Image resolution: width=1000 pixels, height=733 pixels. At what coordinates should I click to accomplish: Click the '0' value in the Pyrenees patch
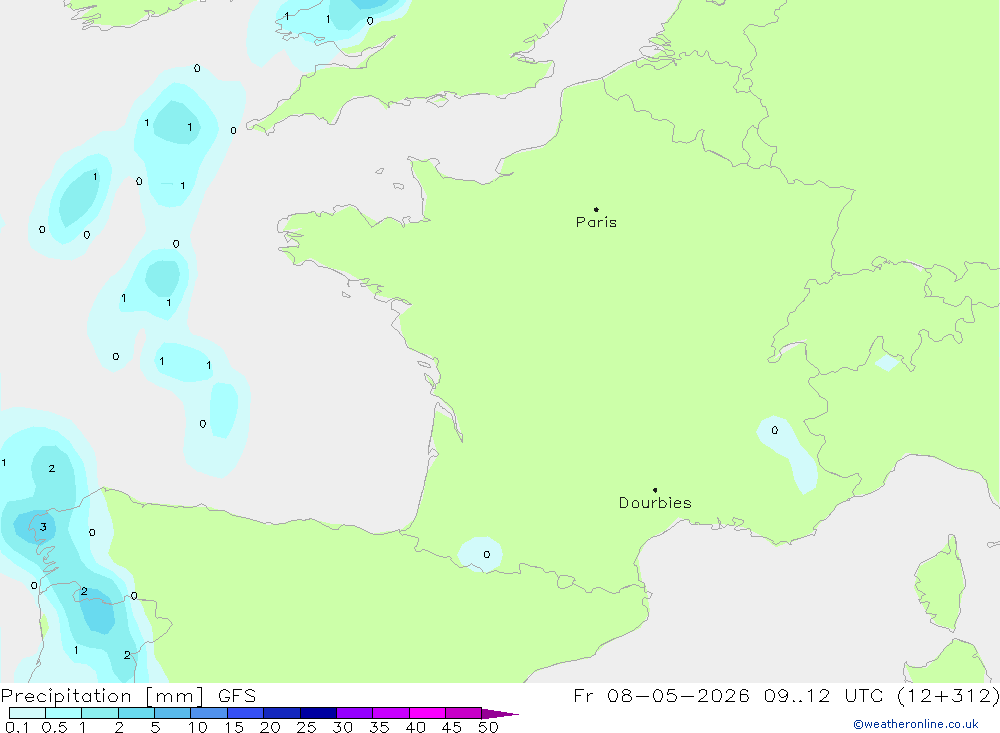click(x=487, y=554)
